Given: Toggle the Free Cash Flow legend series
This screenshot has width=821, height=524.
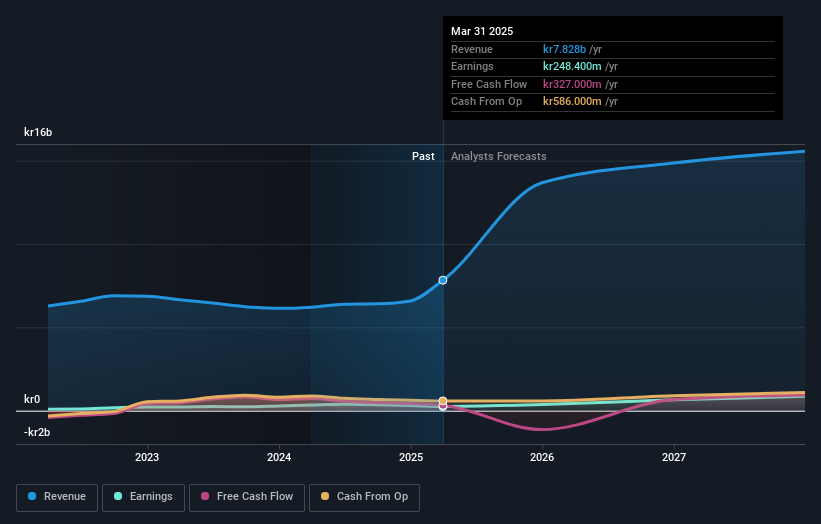Looking at the screenshot, I should [247, 497].
